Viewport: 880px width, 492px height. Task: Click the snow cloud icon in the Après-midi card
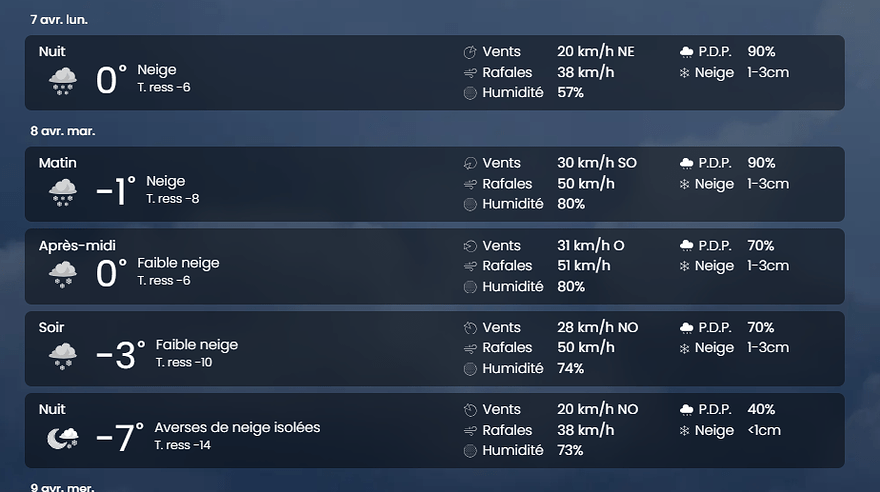(x=63, y=273)
